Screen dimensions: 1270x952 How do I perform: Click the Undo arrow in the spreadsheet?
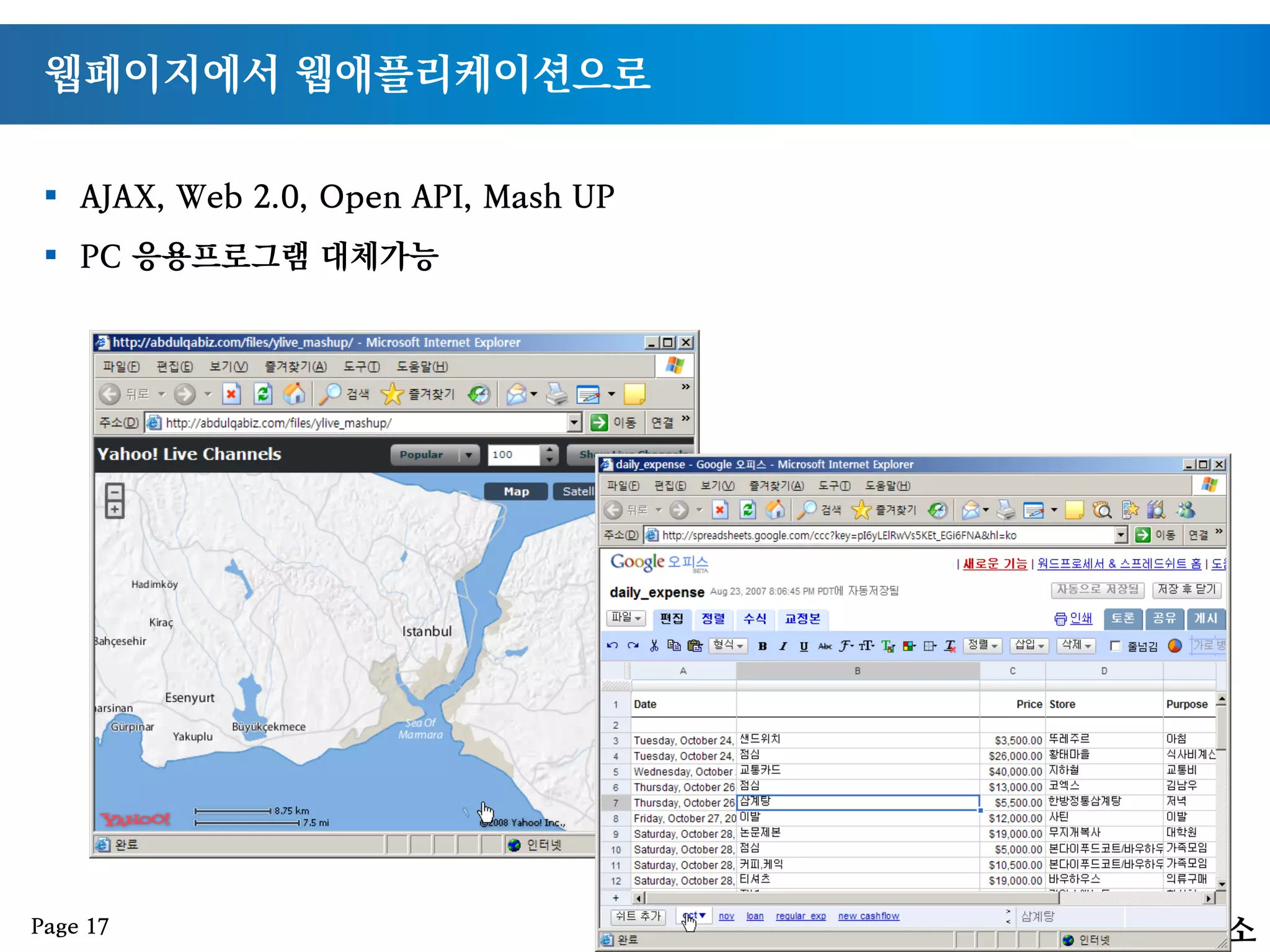click(x=613, y=646)
